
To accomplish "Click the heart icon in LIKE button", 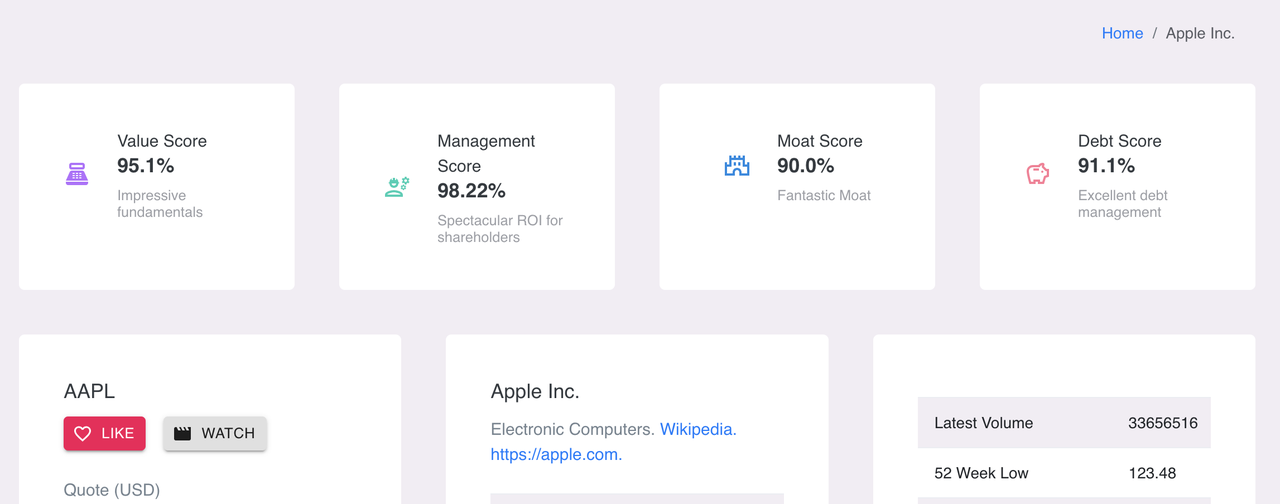I will (83, 434).
